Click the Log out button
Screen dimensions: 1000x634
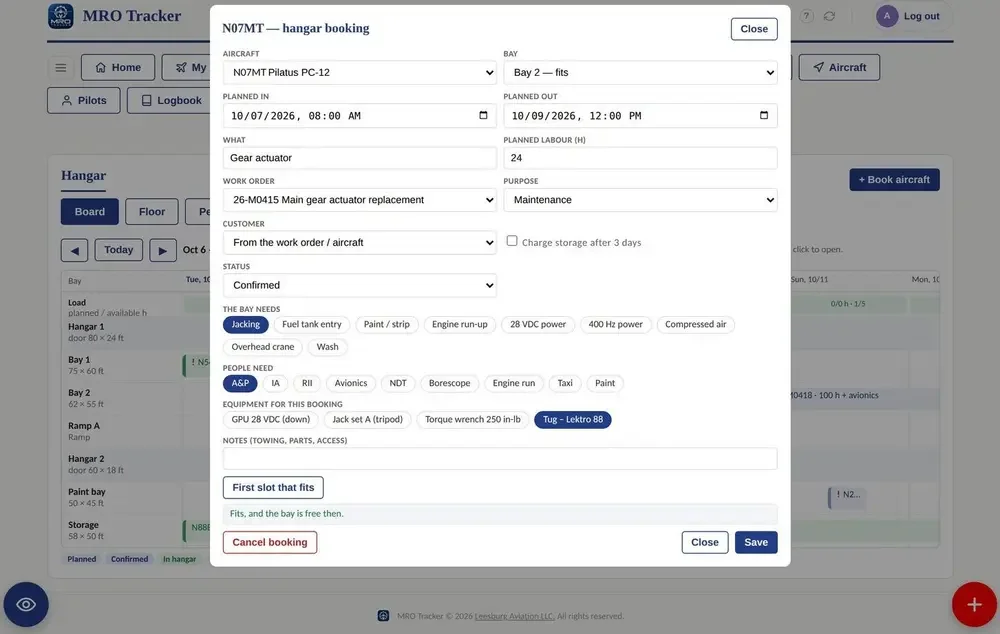point(922,16)
